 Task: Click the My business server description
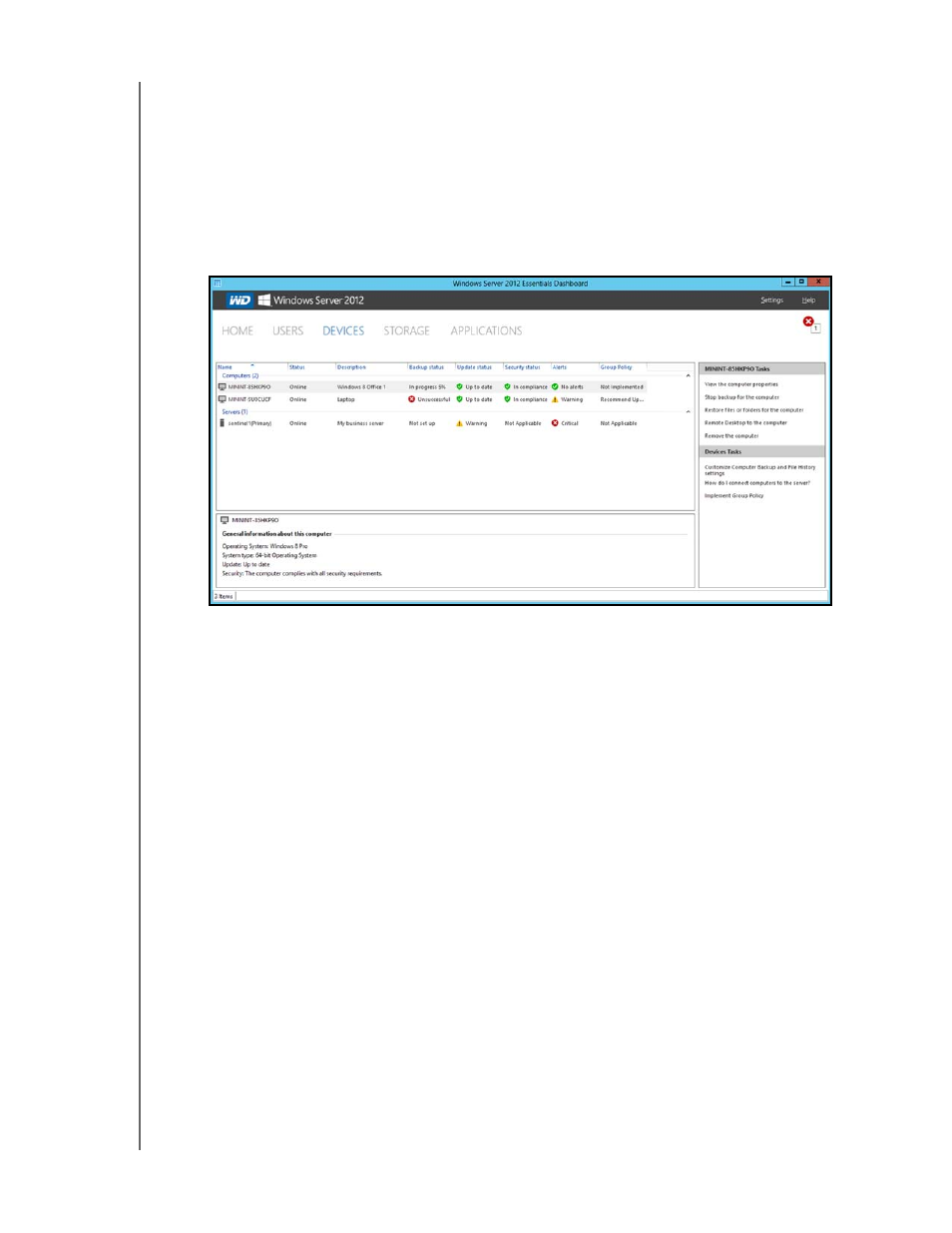point(360,423)
